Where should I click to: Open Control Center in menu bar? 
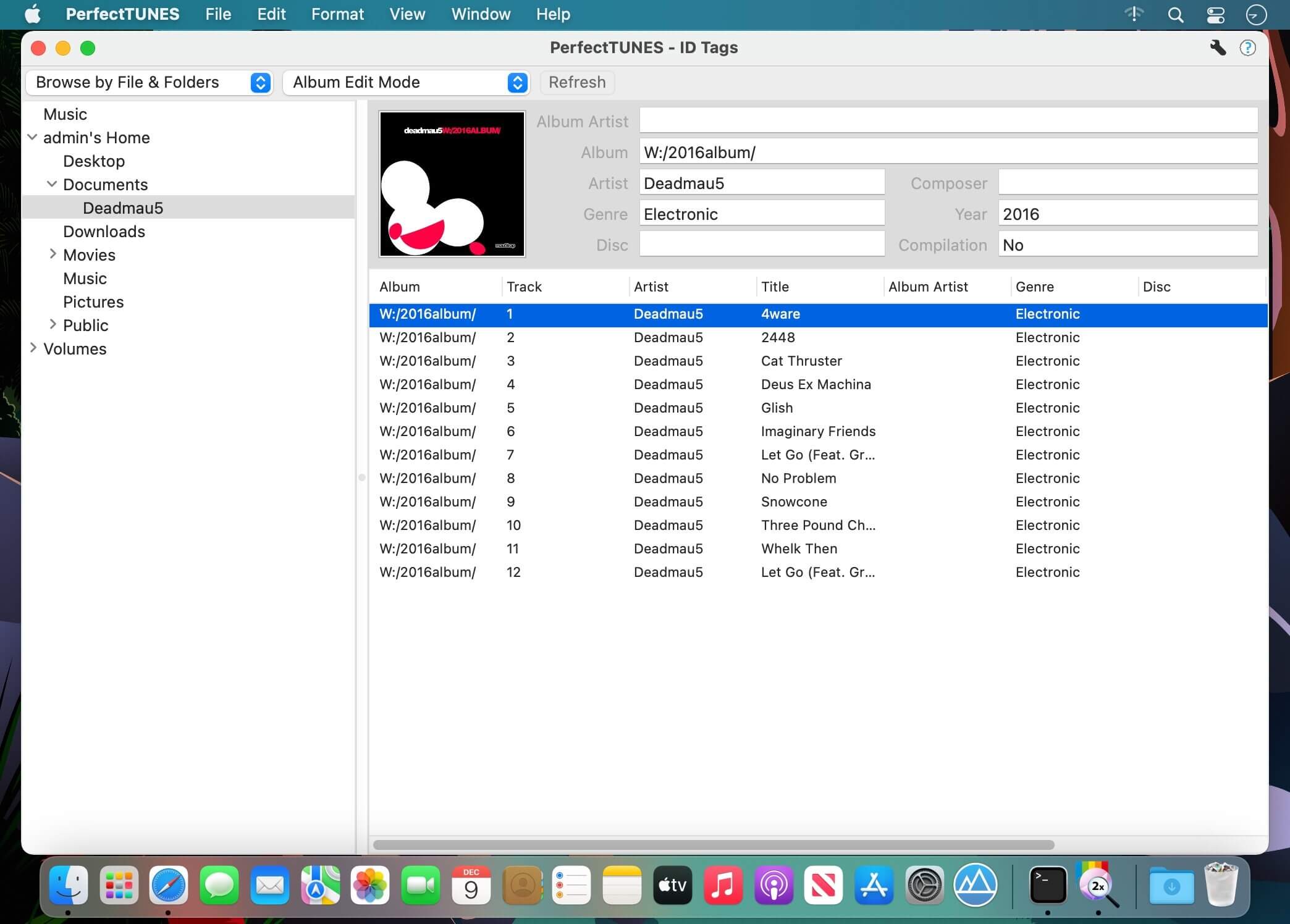pyautogui.click(x=1215, y=14)
